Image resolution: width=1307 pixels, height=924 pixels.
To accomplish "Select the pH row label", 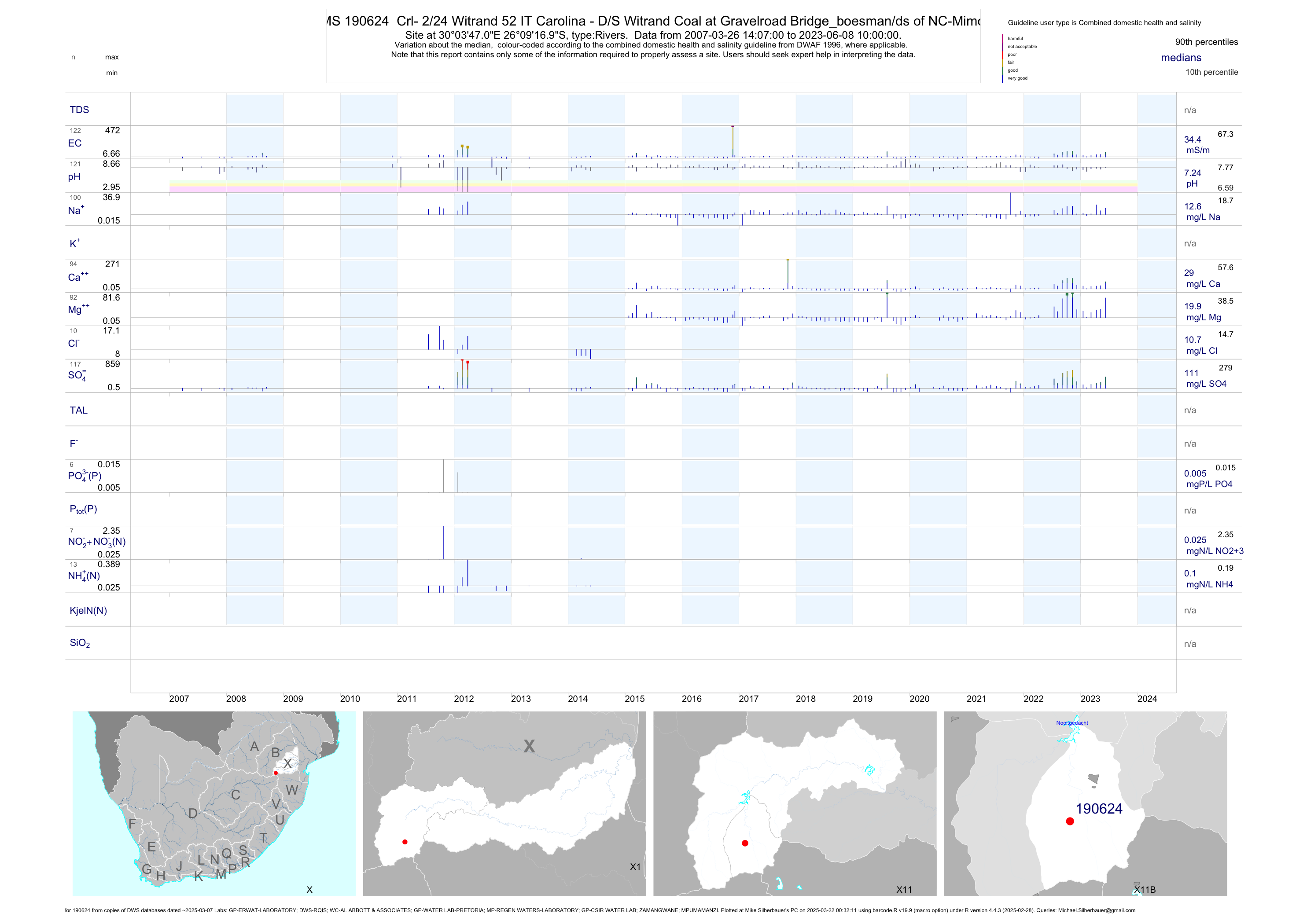I will point(74,177).
